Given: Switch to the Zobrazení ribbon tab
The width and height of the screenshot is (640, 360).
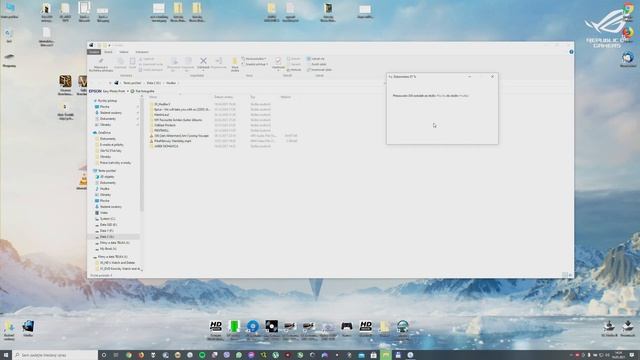Looking at the screenshot, I should [142, 52].
